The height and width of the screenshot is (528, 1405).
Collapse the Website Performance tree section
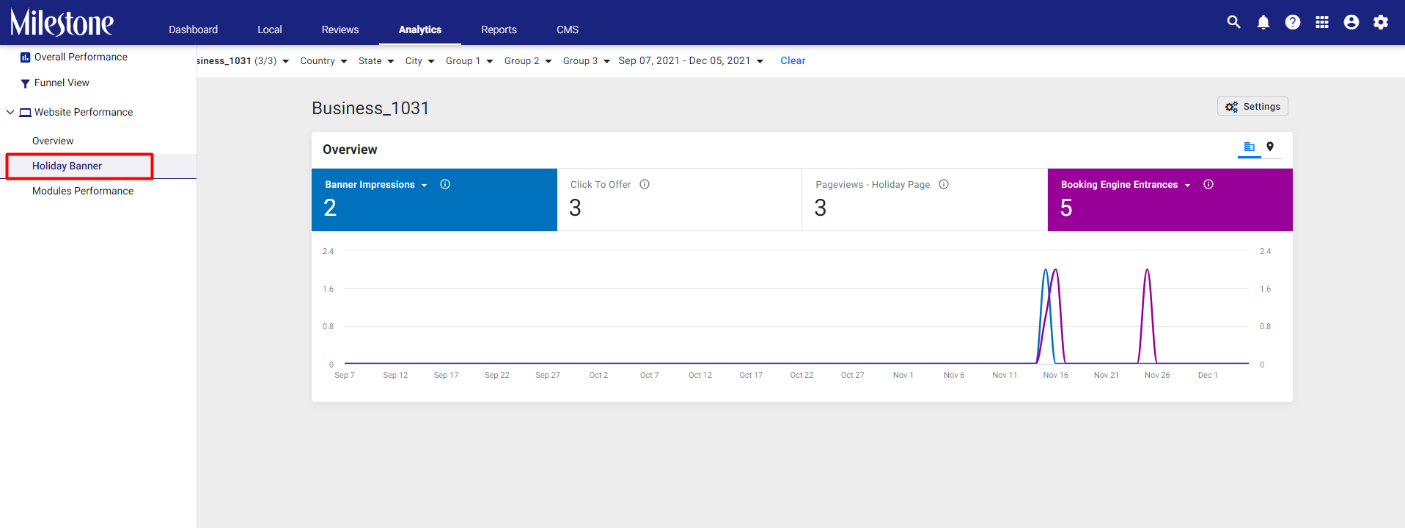coord(10,112)
